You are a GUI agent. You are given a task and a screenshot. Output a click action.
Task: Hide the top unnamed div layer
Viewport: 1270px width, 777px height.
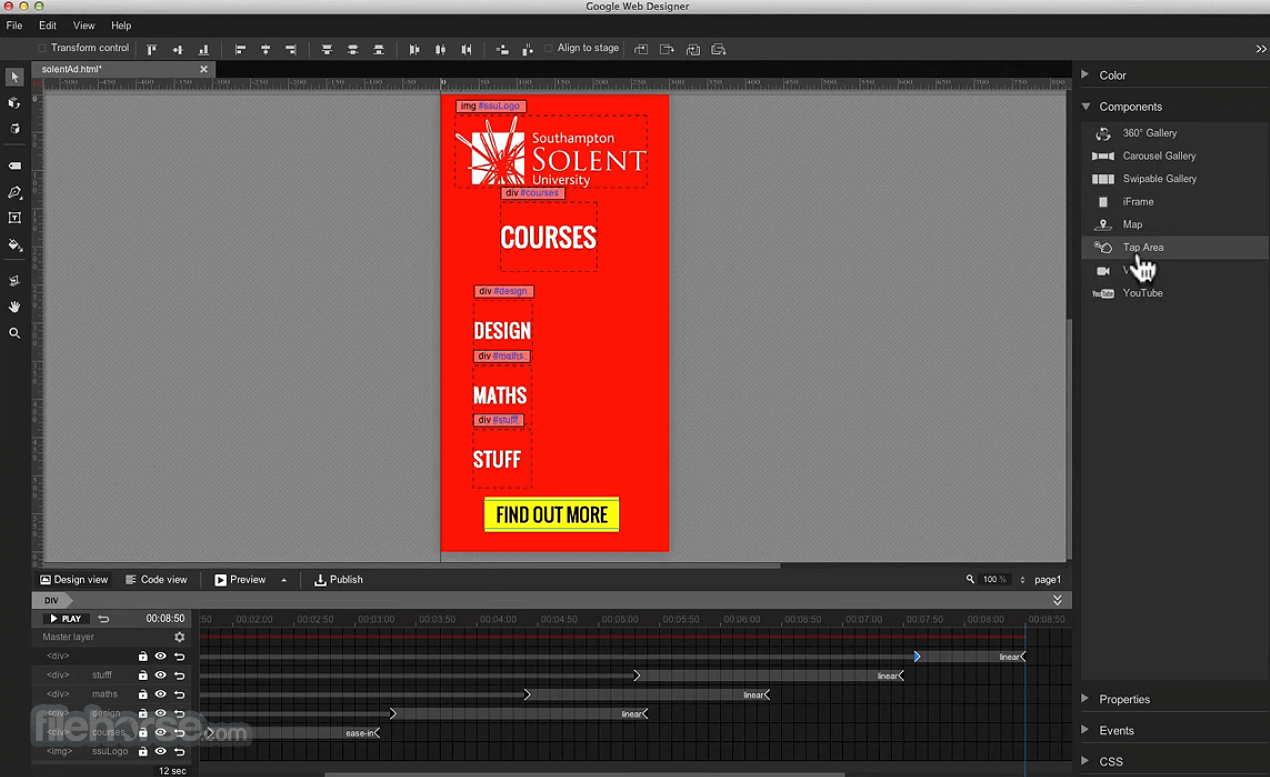point(160,657)
